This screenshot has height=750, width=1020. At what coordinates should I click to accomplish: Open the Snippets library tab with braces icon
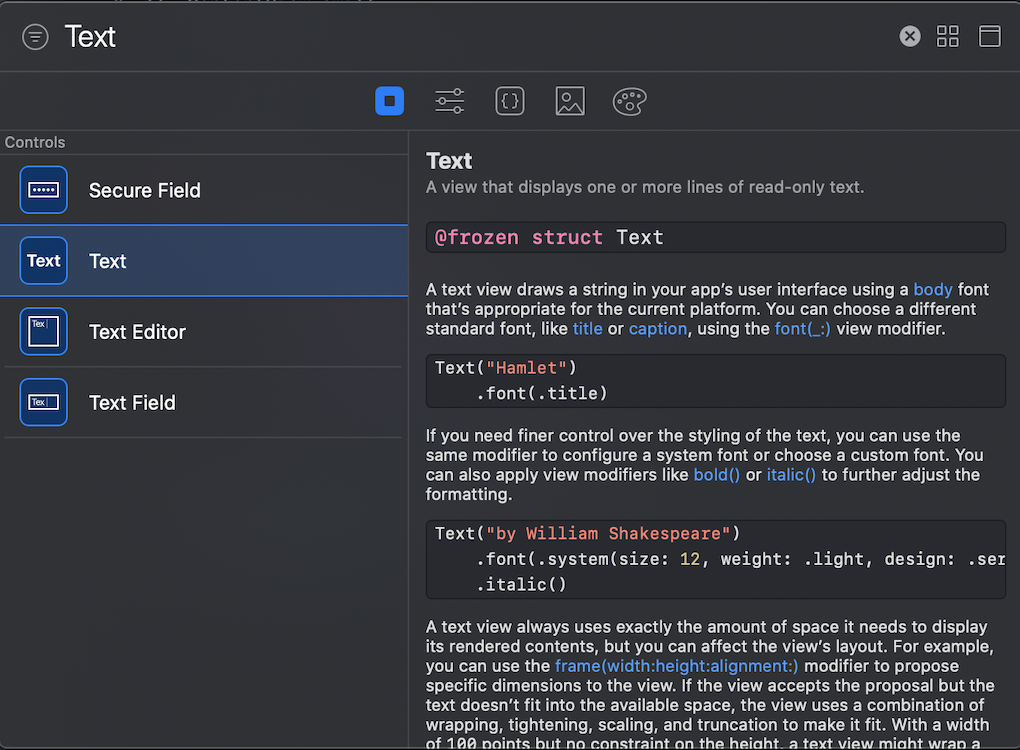(x=510, y=101)
